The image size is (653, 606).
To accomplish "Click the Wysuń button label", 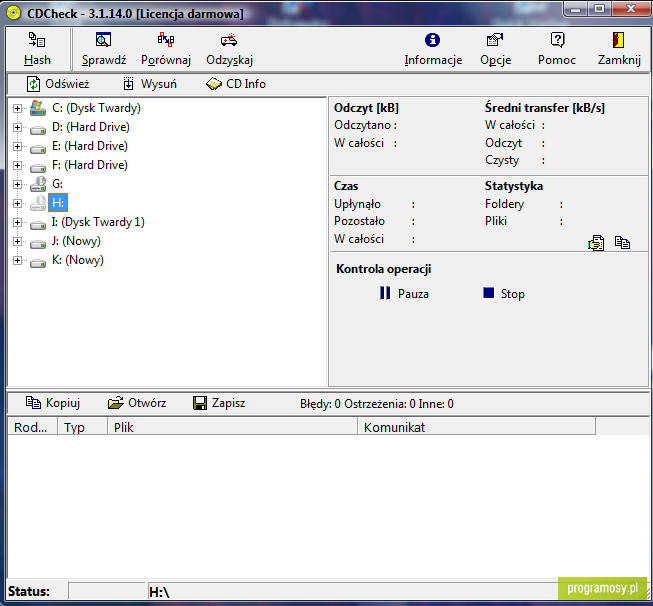I will tap(159, 84).
